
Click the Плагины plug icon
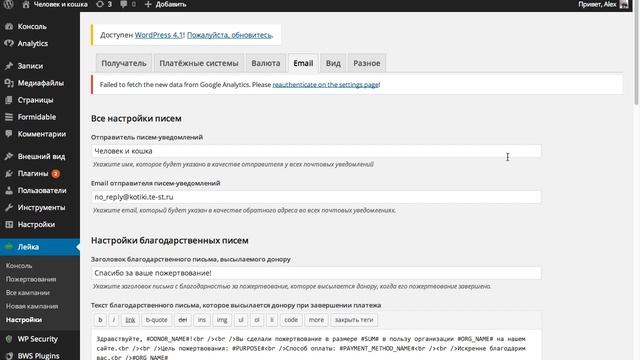[x=9, y=173]
